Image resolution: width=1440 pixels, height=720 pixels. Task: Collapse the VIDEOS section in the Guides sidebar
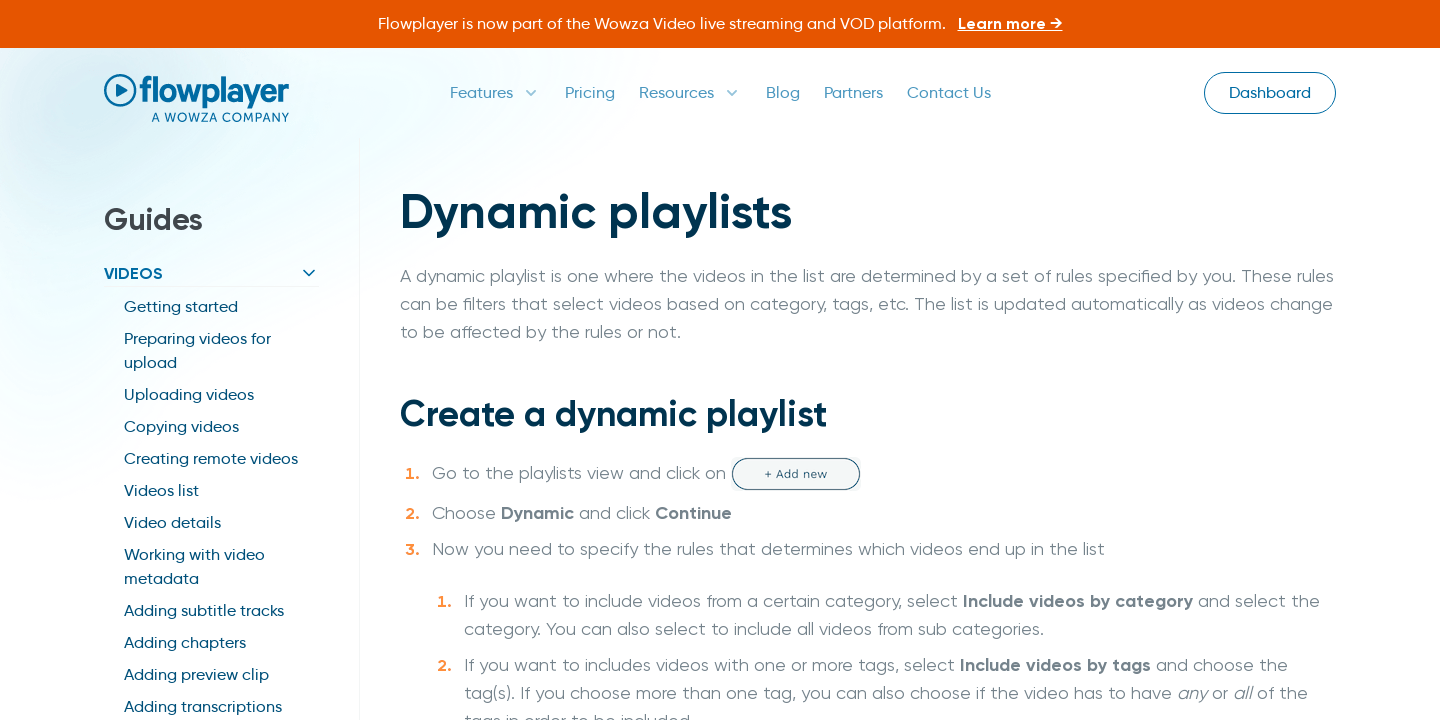(308, 272)
